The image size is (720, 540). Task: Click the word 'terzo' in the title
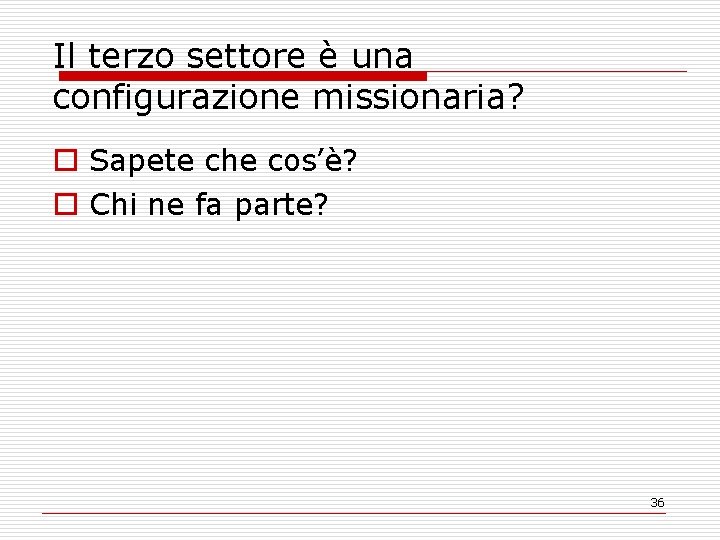click(131, 56)
